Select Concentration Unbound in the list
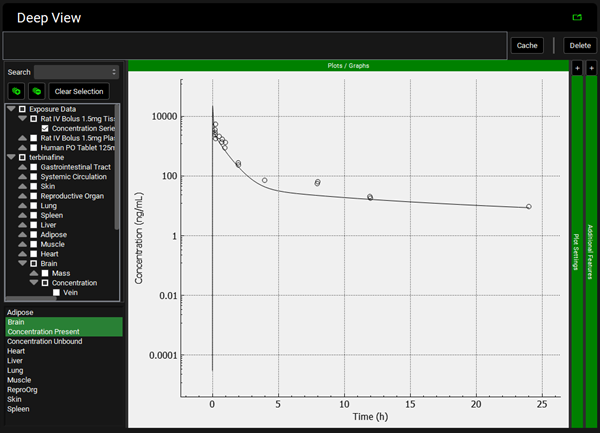The image size is (600, 433). point(44,341)
